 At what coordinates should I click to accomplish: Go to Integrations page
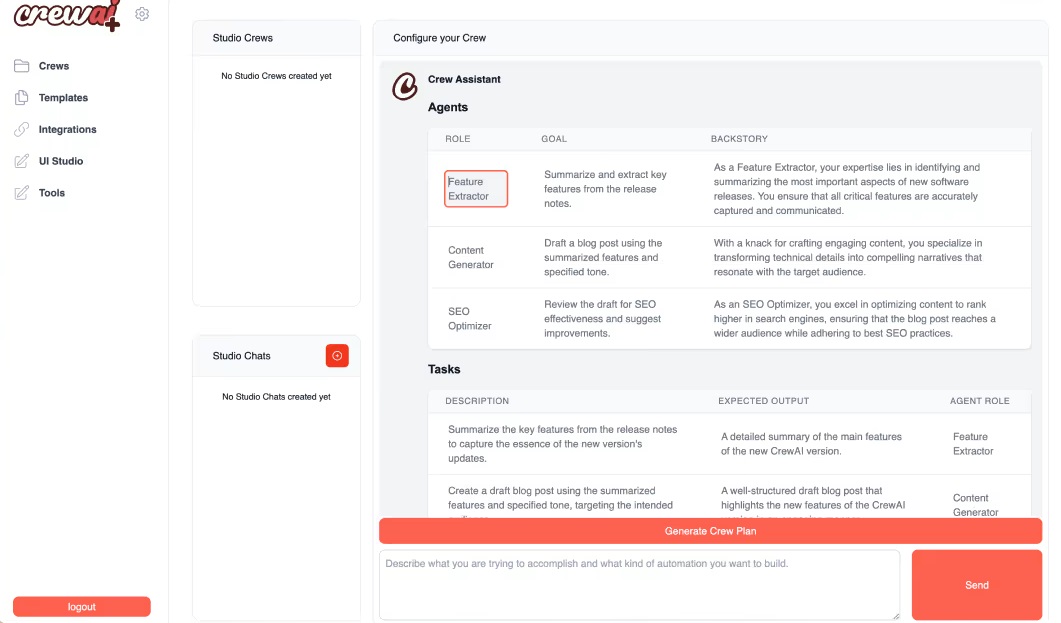click(x=67, y=130)
